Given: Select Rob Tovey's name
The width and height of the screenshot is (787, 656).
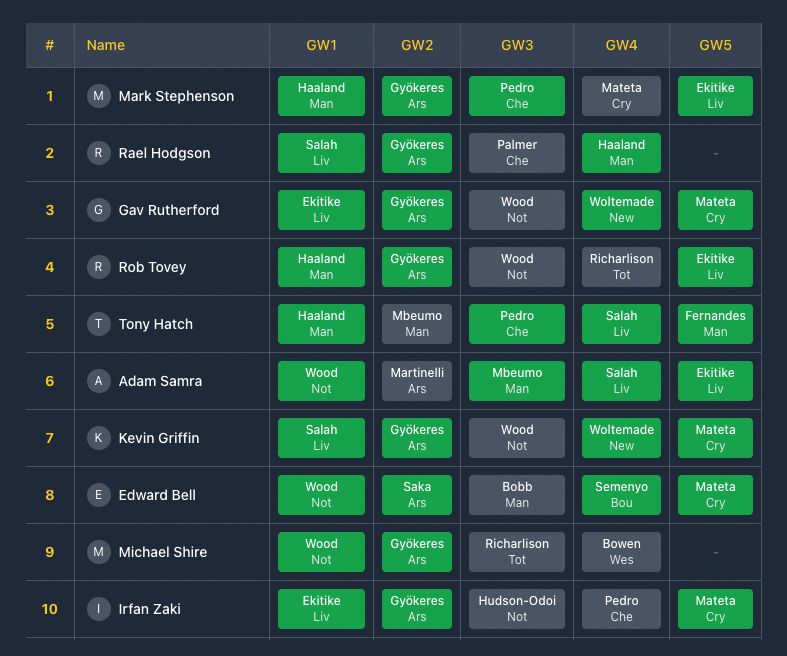Looking at the screenshot, I should (x=152, y=267).
